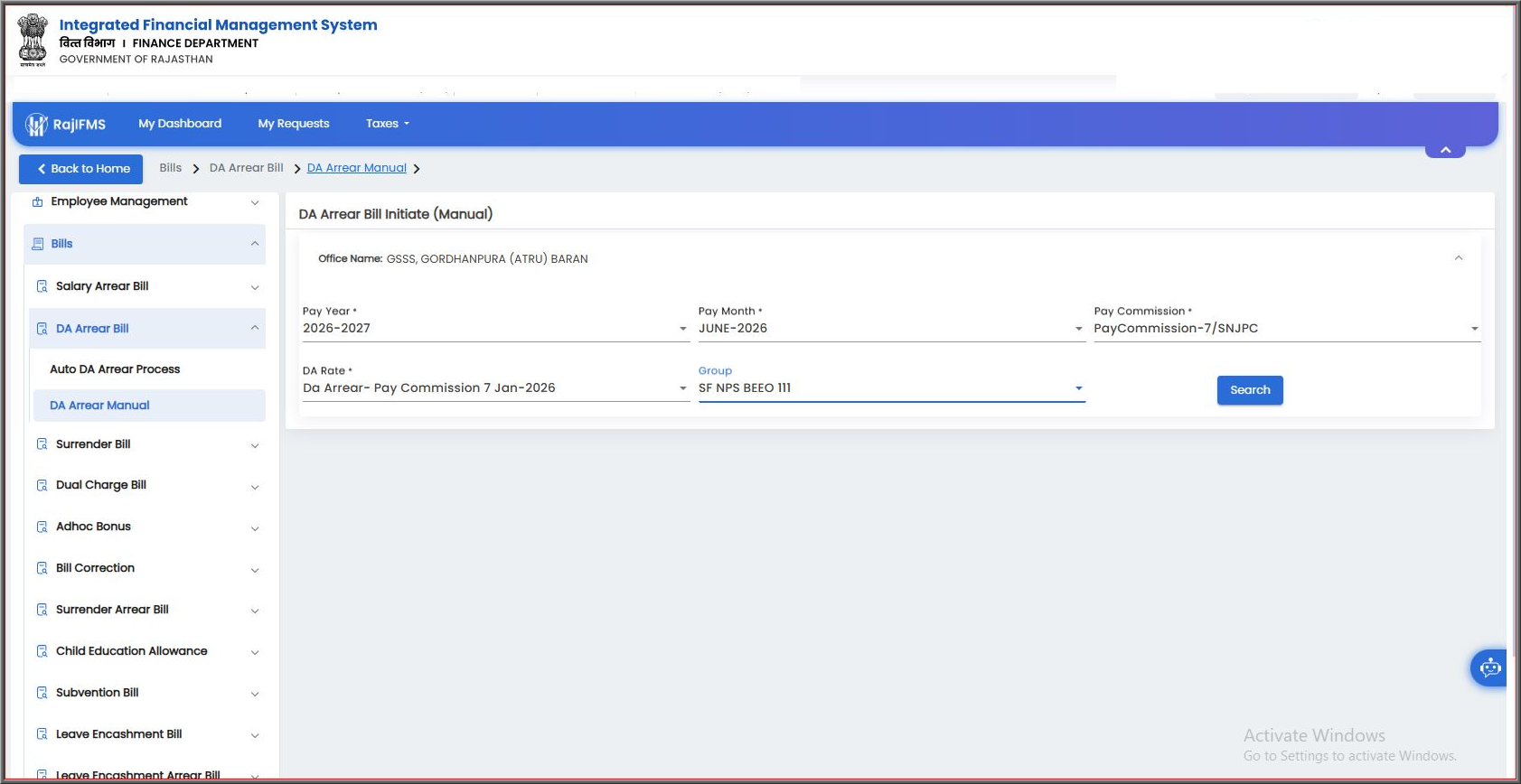1521x784 pixels.
Task: Click the Salary Arrear Bill document icon
Action: click(x=42, y=286)
